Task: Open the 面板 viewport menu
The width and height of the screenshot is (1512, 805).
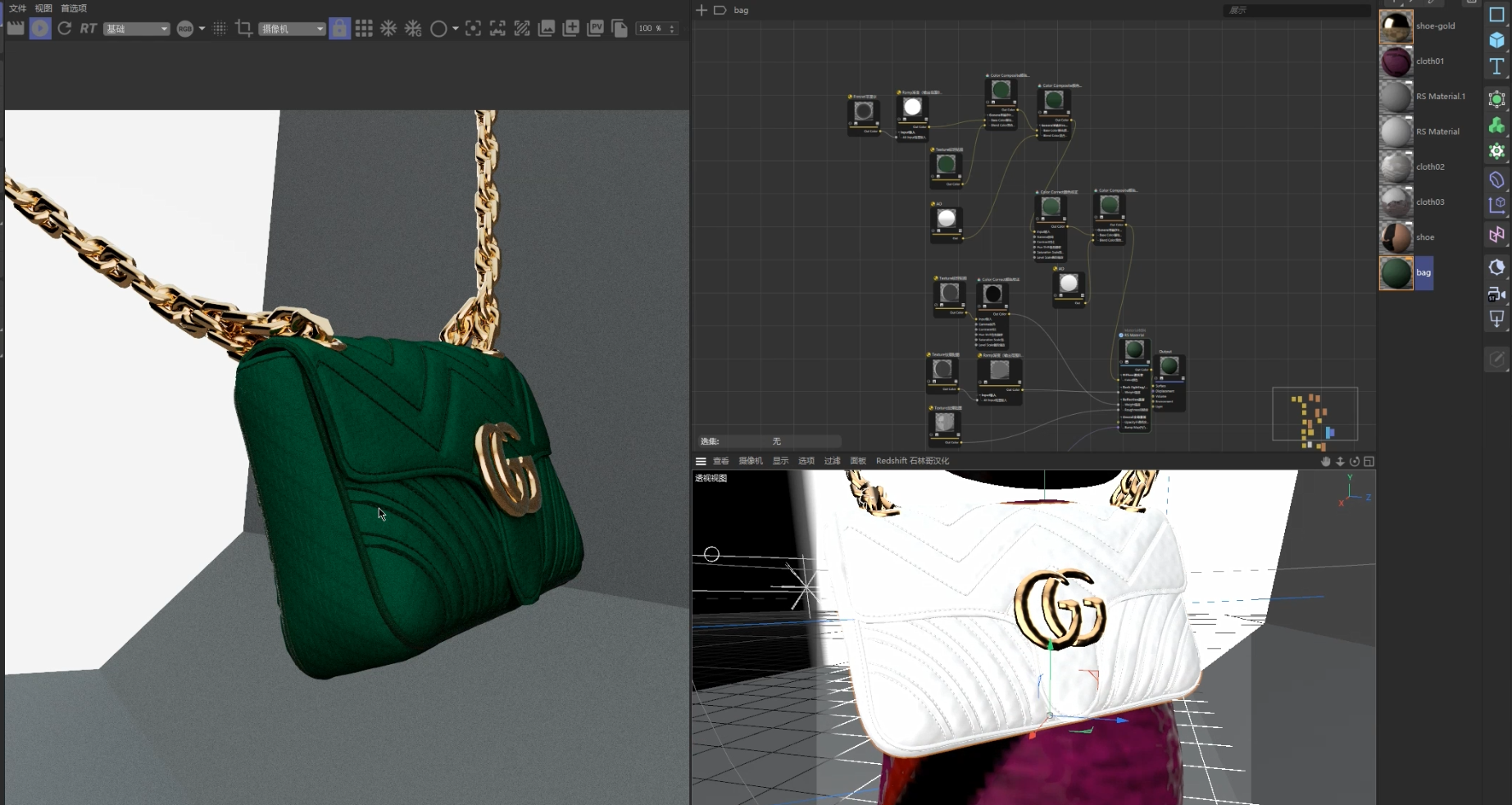Action: (858, 462)
